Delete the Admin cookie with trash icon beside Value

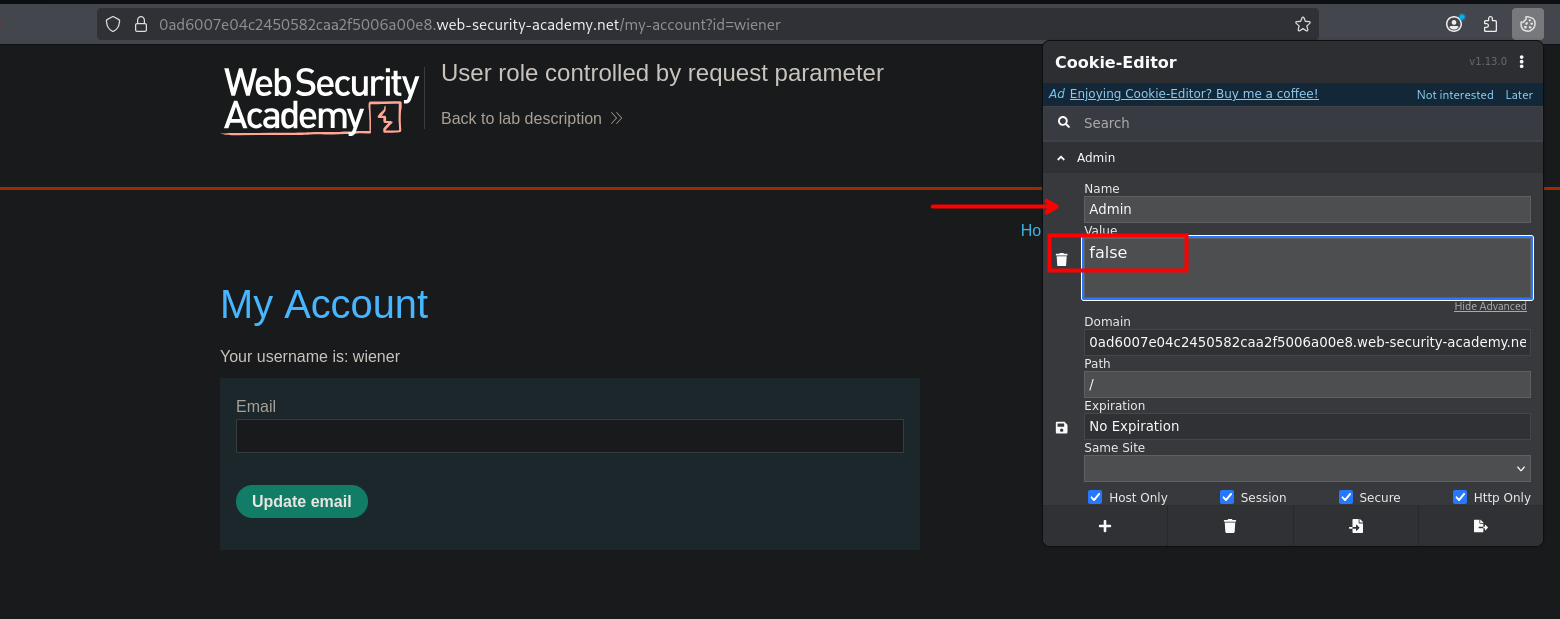click(x=1062, y=259)
